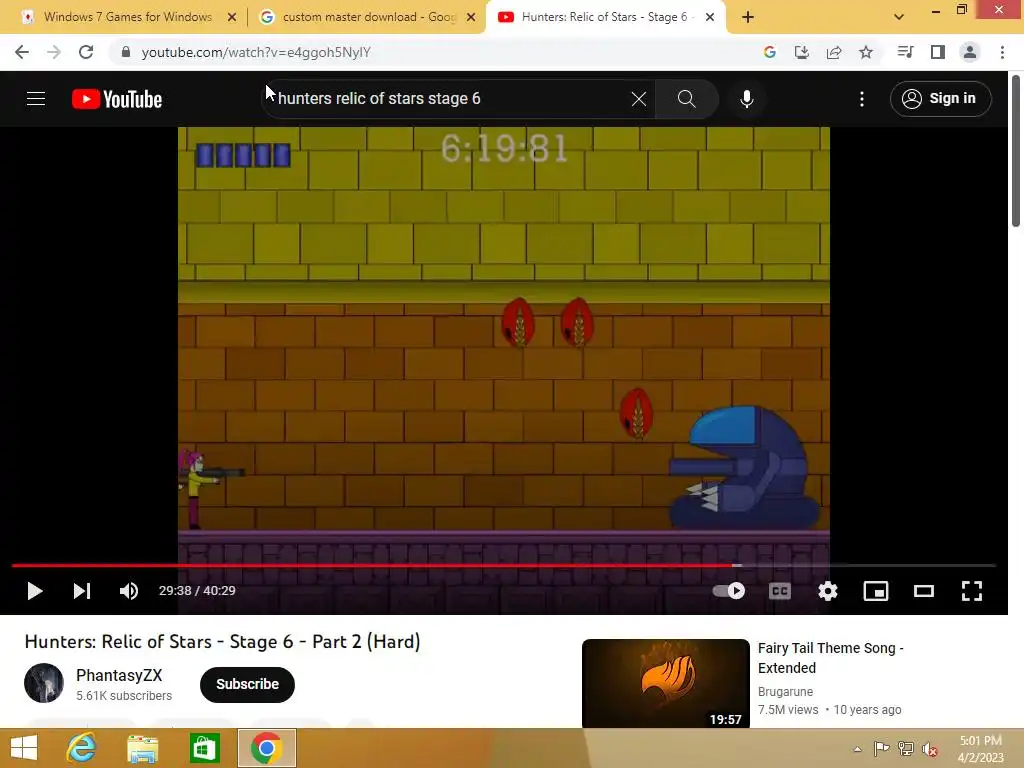Subscribe to PhantasyZX channel
1024x768 pixels.
pyautogui.click(x=248, y=684)
